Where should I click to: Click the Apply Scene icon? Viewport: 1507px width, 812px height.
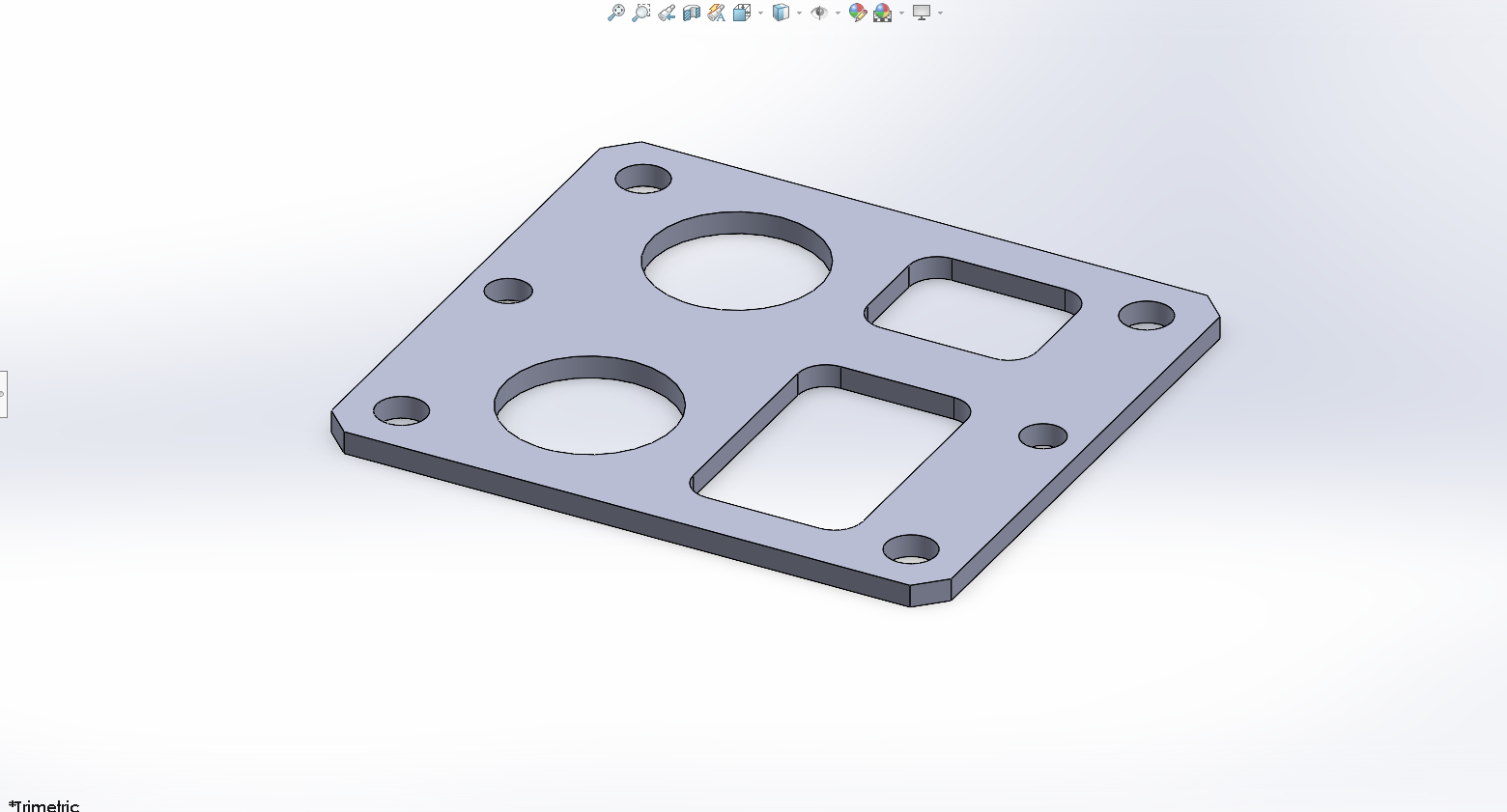(882, 13)
